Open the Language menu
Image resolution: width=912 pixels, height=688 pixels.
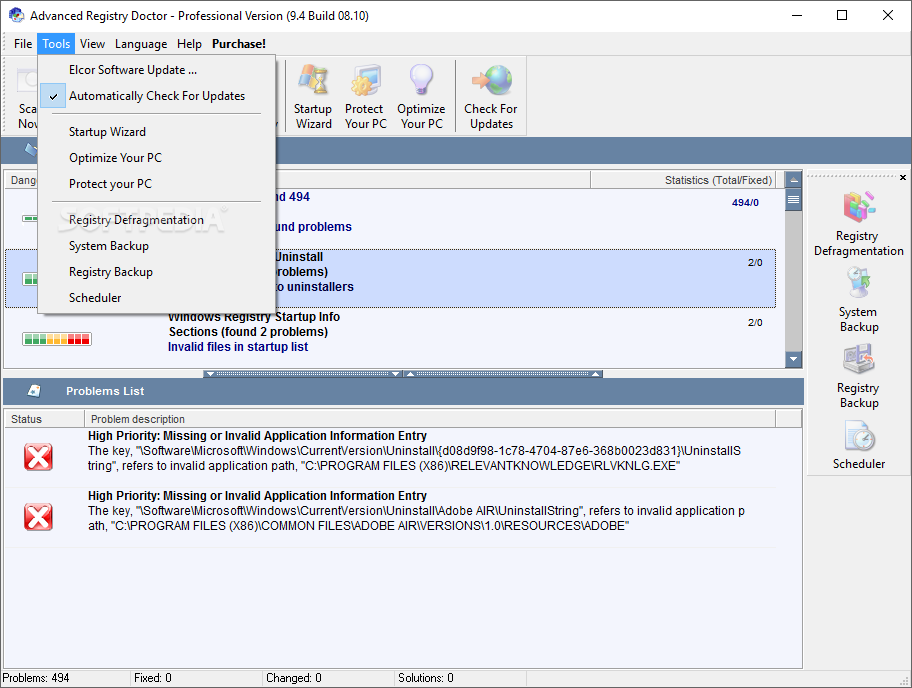(141, 44)
